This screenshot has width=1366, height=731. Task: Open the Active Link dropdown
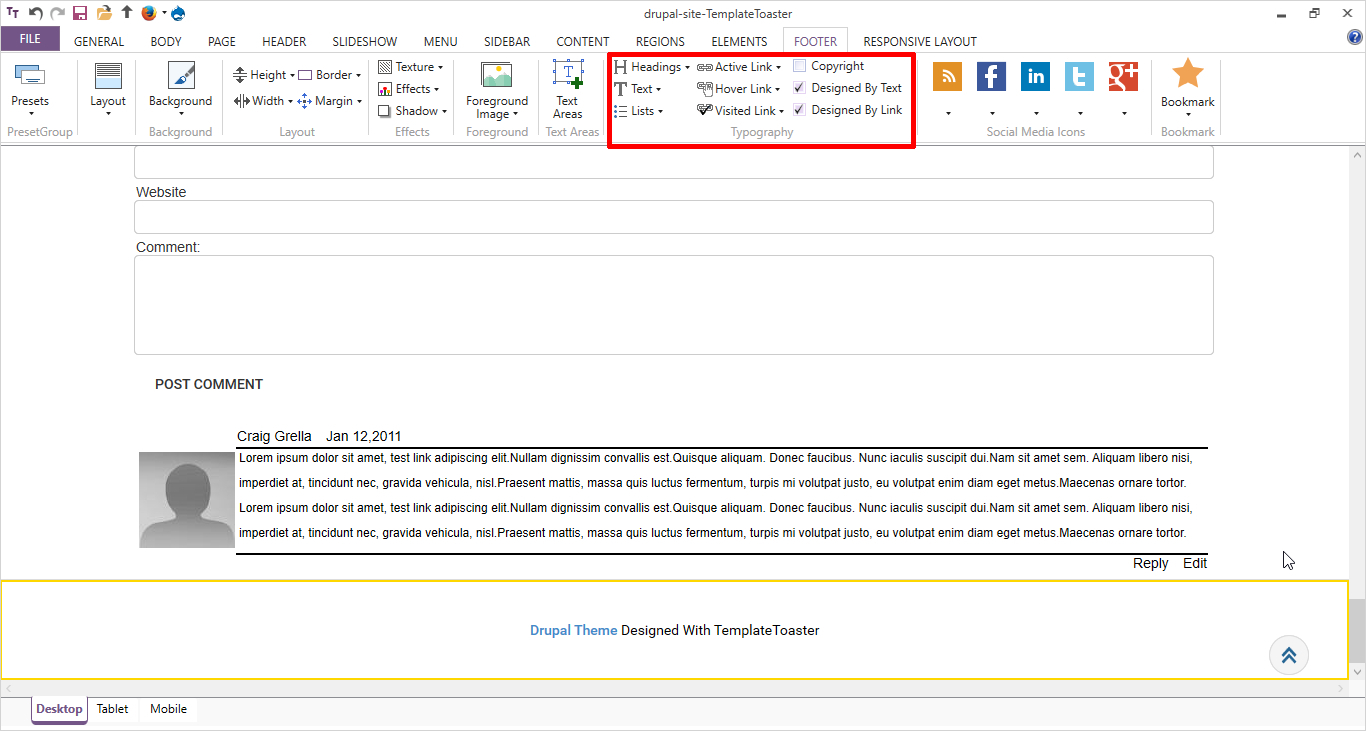click(740, 67)
